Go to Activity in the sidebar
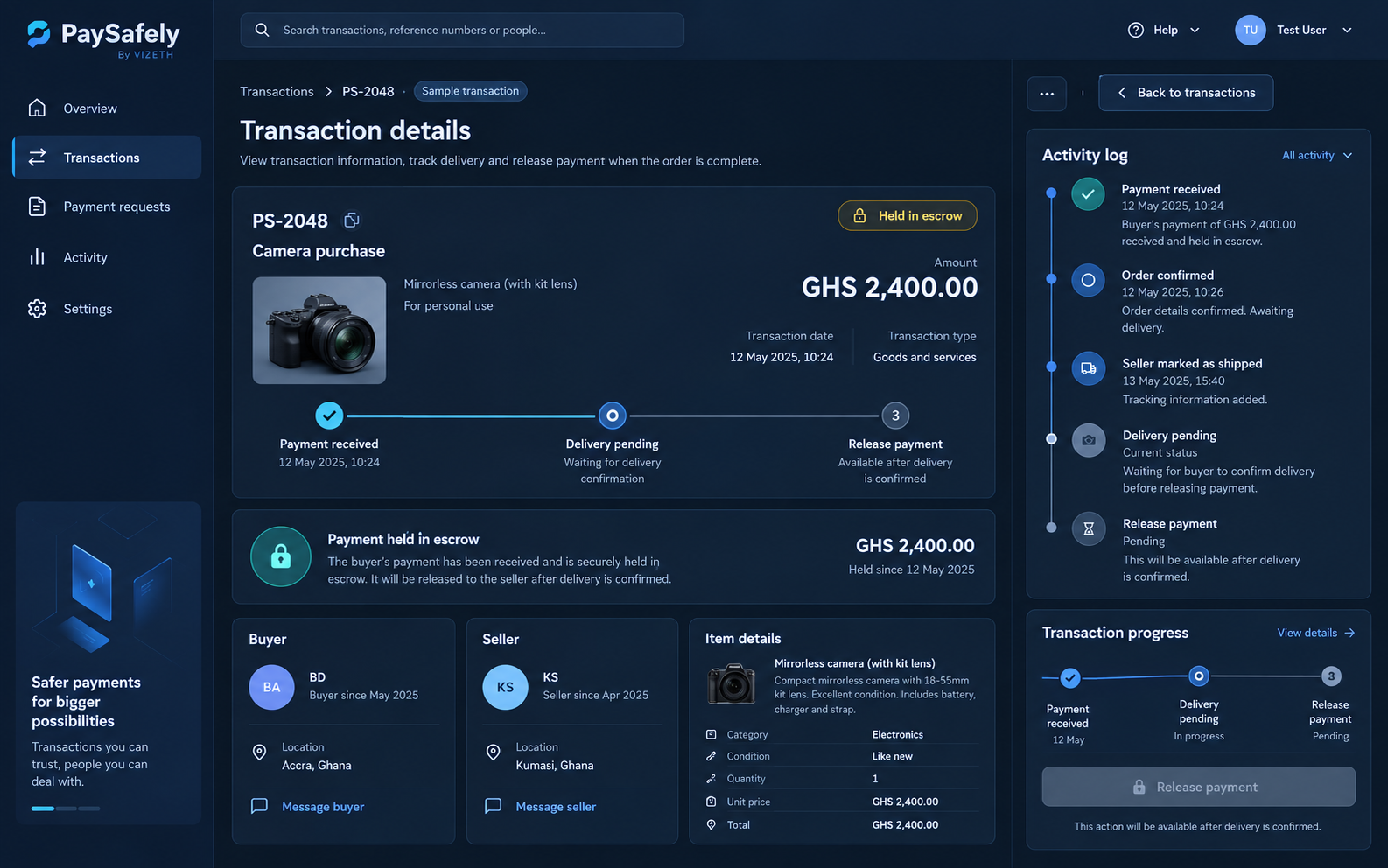The width and height of the screenshot is (1388, 868). tap(107, 257)
